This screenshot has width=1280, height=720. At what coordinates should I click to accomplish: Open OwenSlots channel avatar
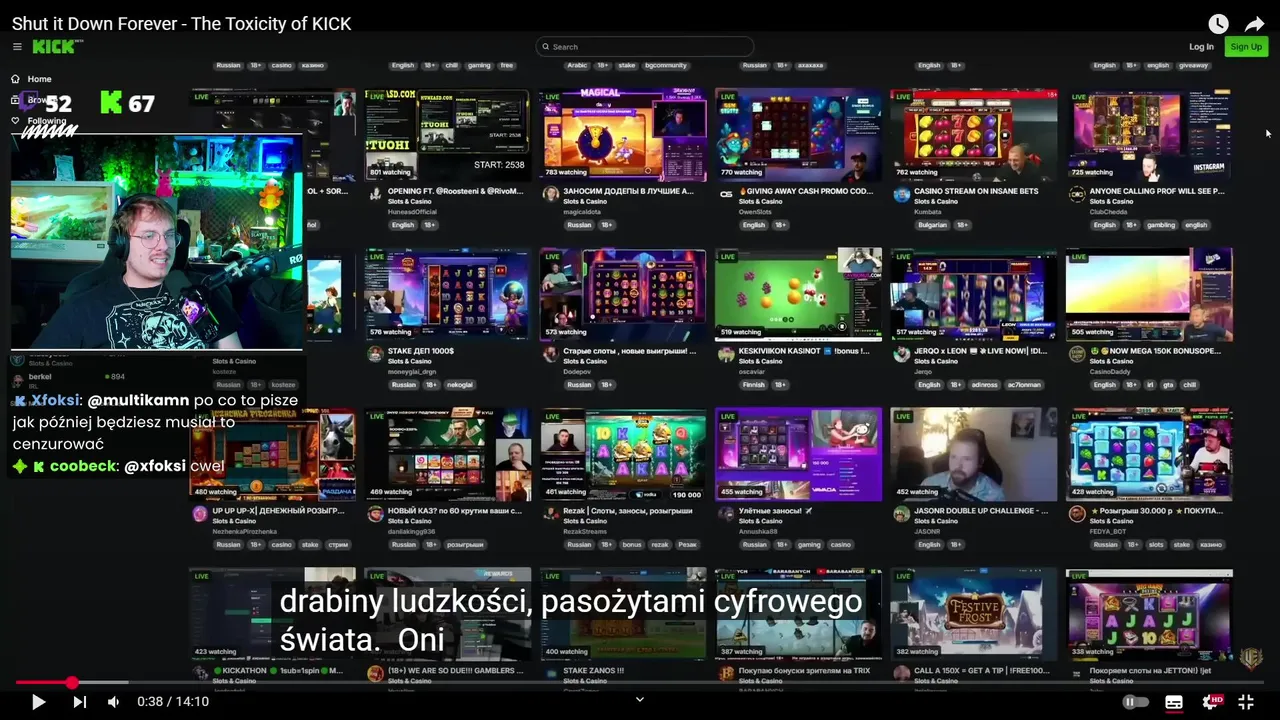coord(726,195)
